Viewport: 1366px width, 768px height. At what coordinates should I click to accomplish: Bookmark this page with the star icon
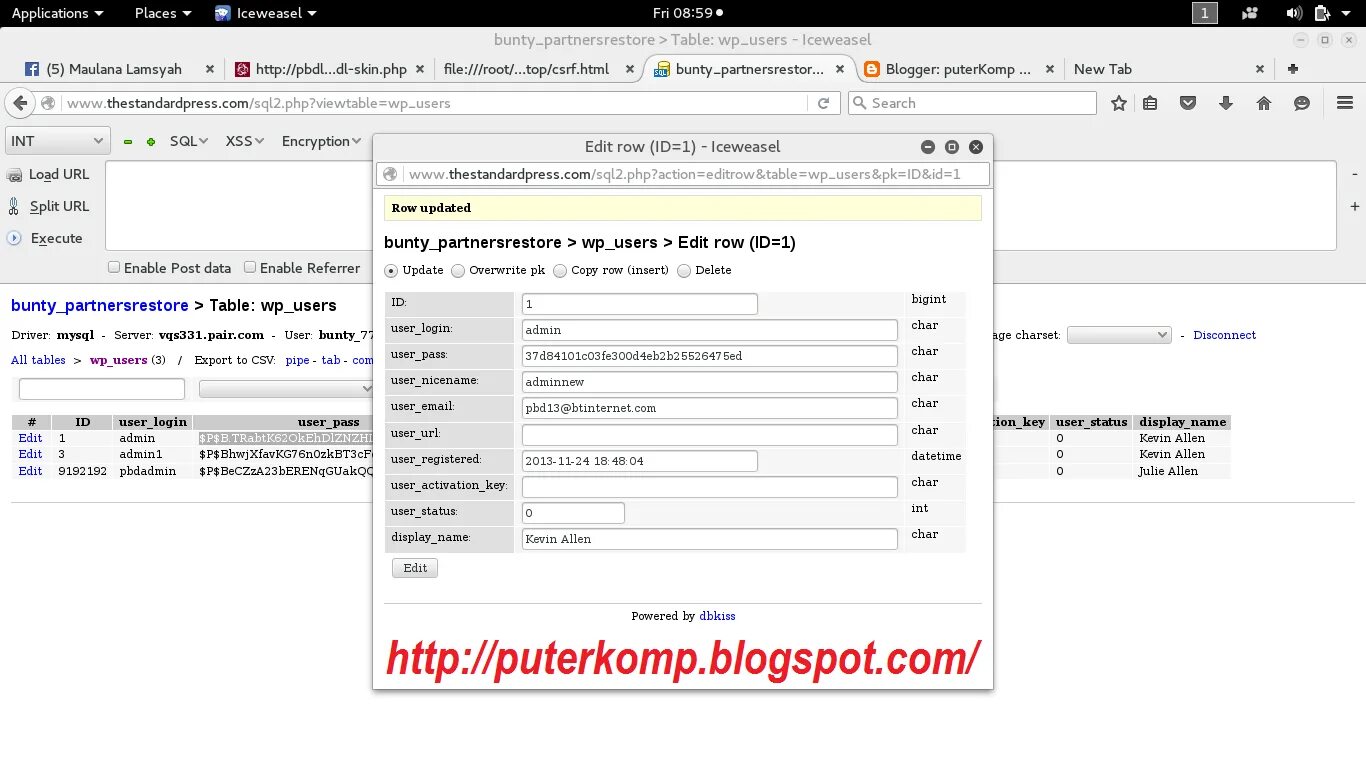(1119, 103)
